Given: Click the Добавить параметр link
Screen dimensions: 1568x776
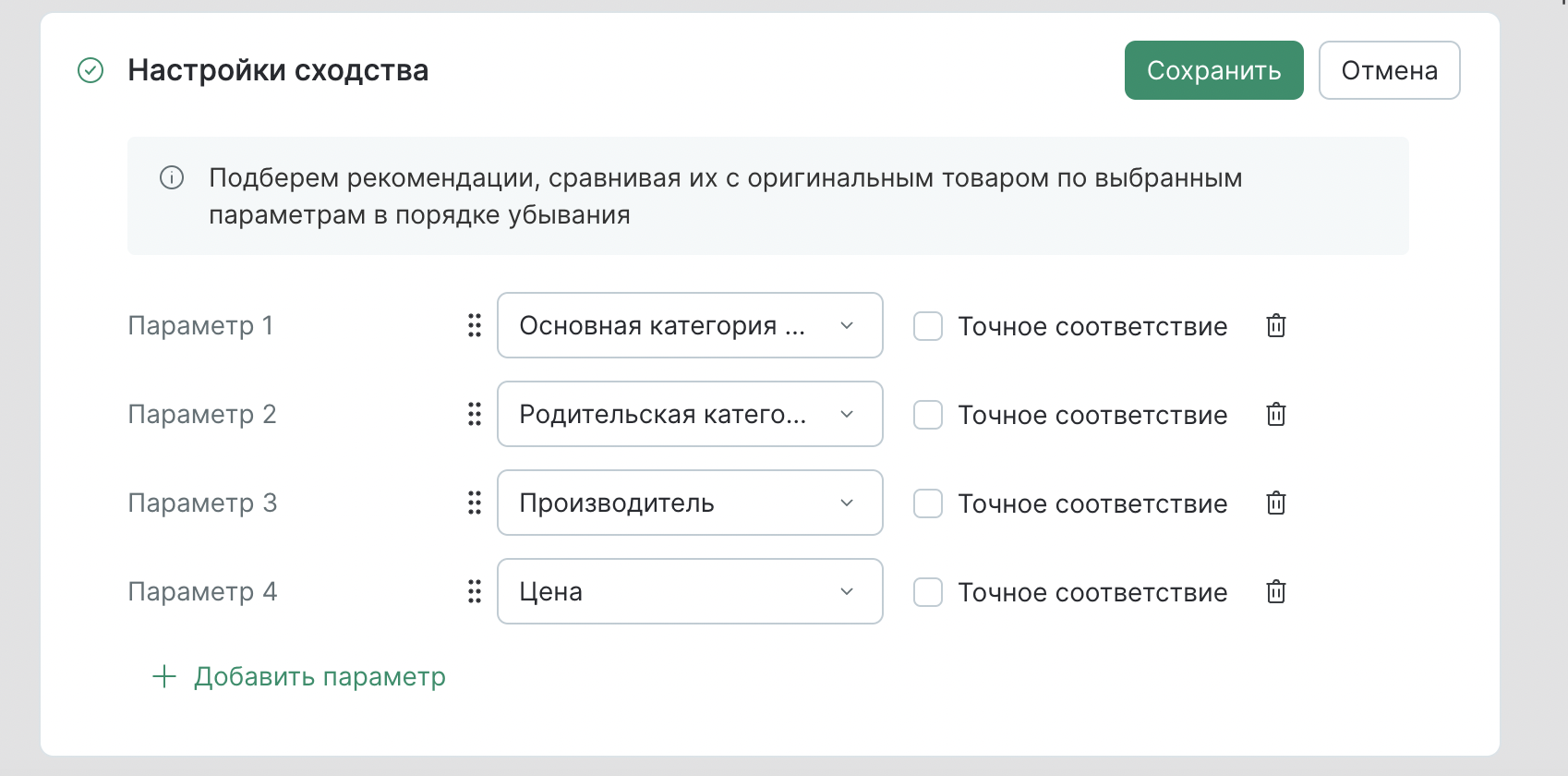Looking at the screenshot, I should coord(299,676).
